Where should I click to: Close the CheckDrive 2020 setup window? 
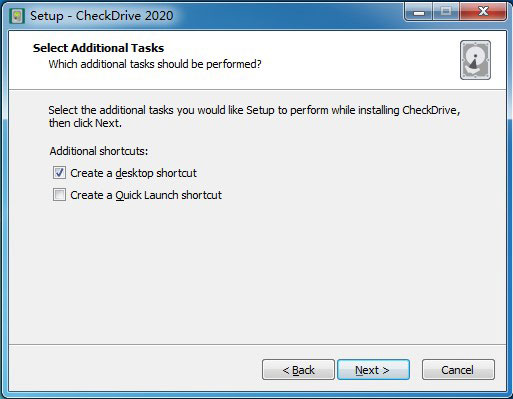click(x=483, y=12)
